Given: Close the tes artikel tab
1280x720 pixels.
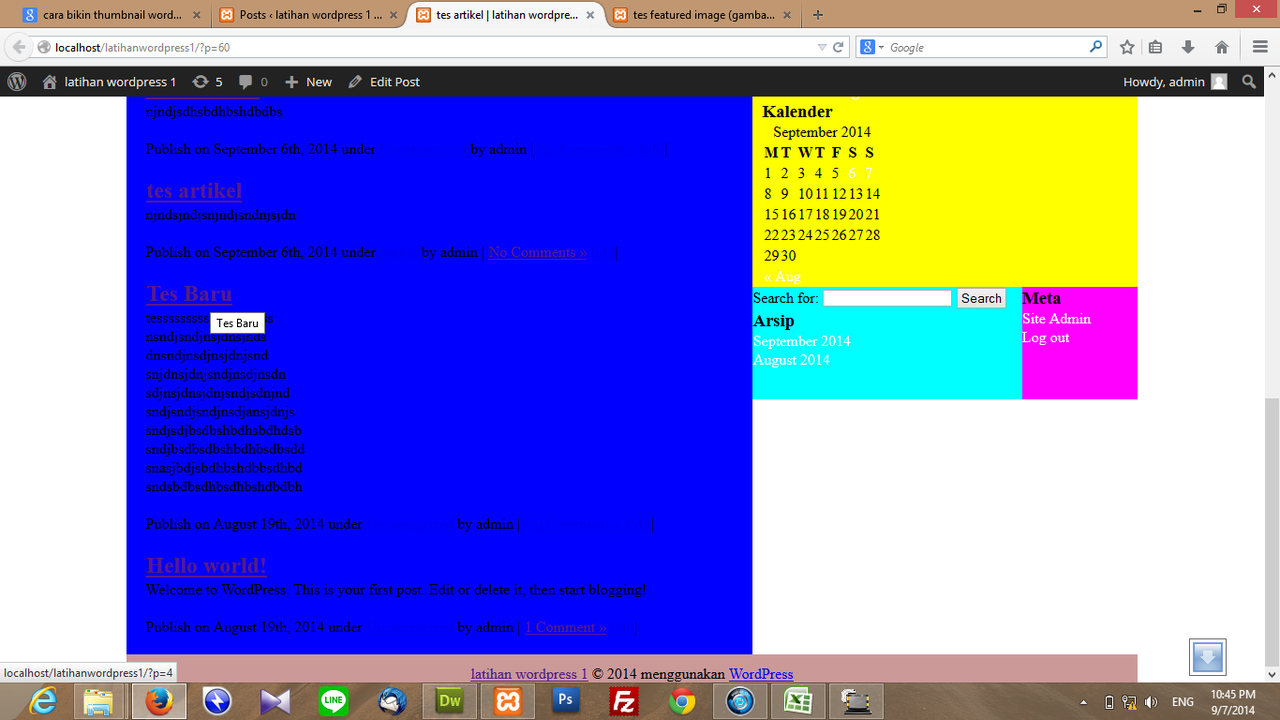Looking at the screenshot, I should (590, 15).
